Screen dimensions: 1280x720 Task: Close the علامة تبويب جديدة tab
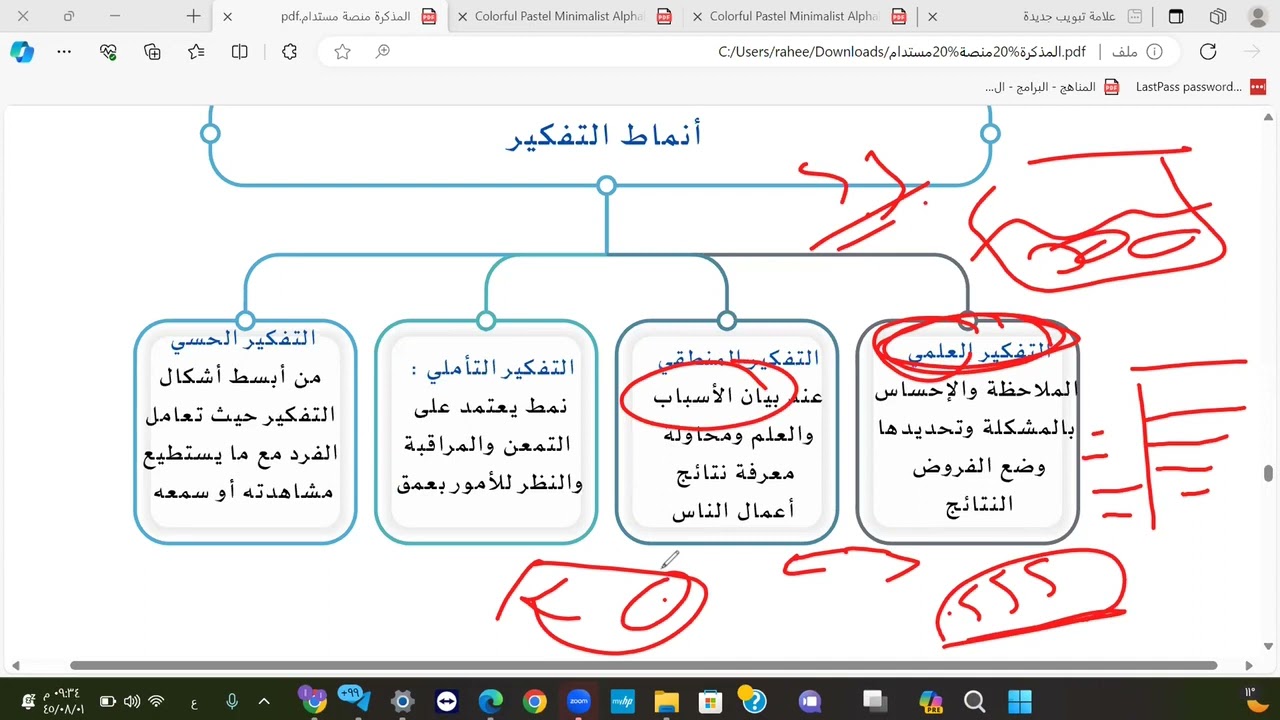point(932,16)
